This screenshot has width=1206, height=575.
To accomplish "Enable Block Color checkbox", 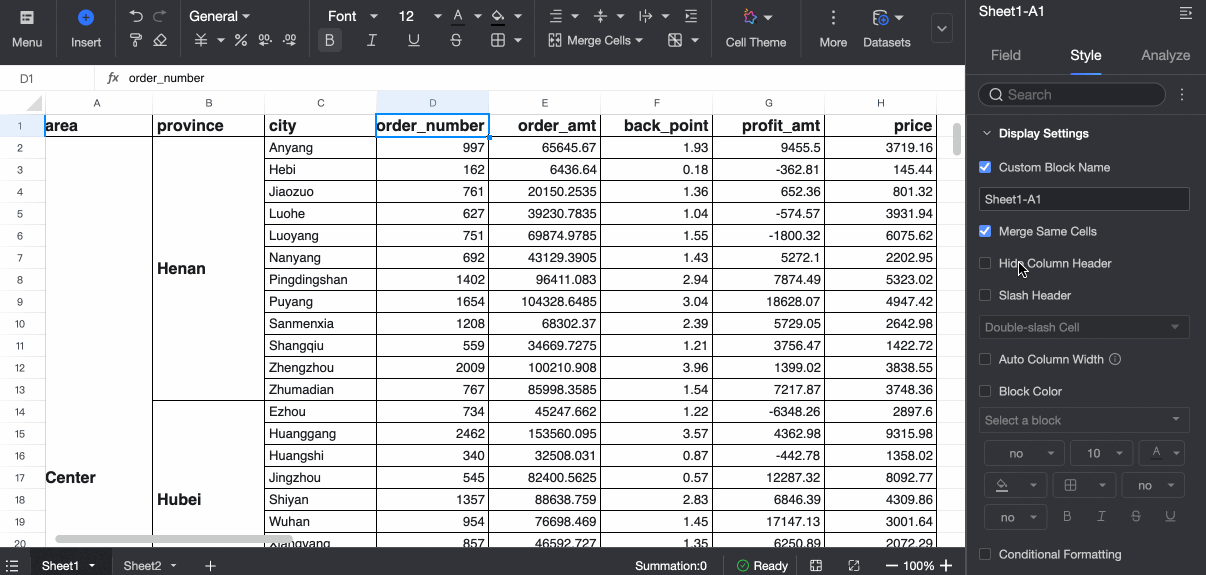I will pos(985,391).
